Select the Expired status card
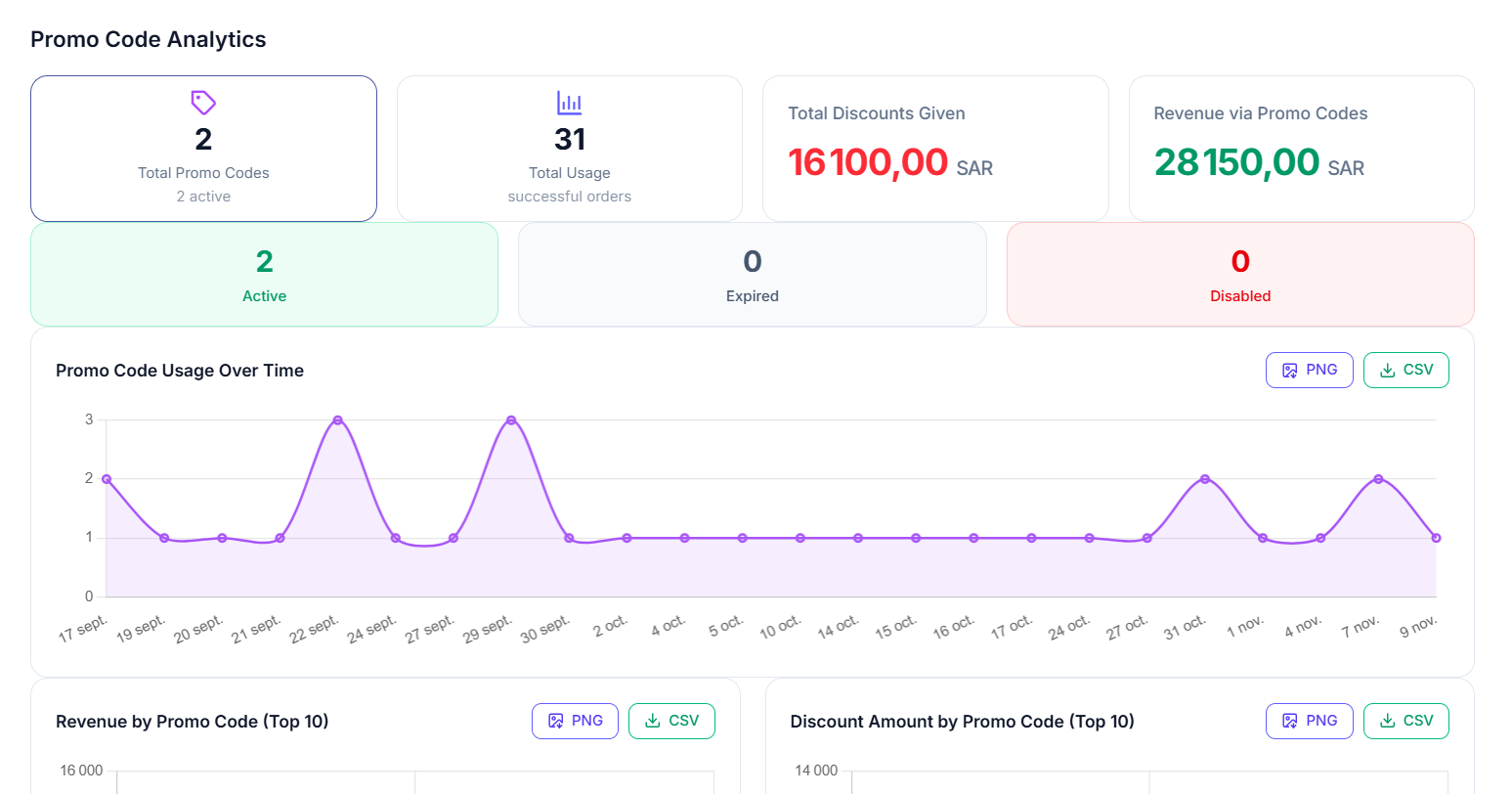This screenshot has height=794, width=1512. point(753,274)
